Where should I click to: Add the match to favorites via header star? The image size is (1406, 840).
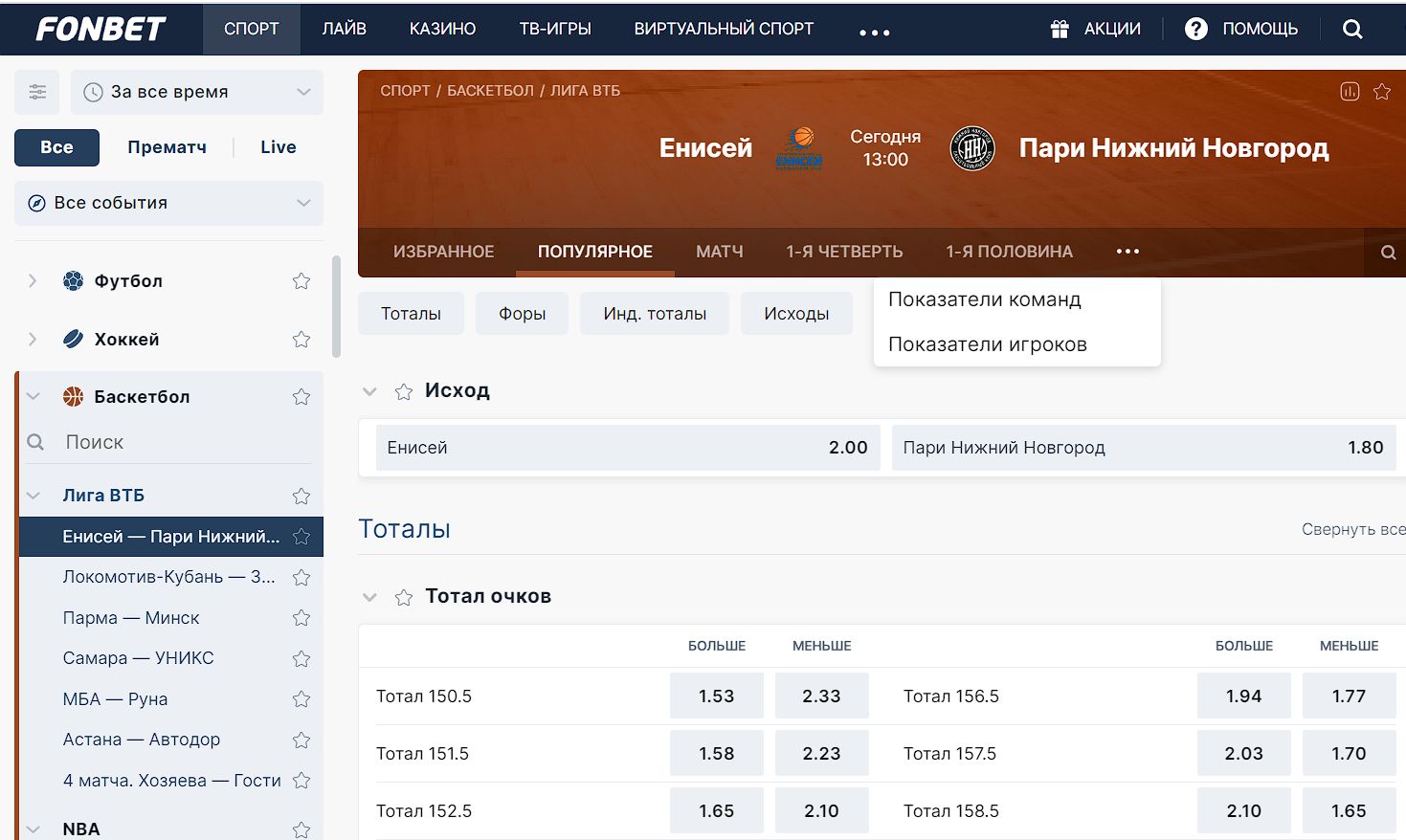[x=1382, y=92]
